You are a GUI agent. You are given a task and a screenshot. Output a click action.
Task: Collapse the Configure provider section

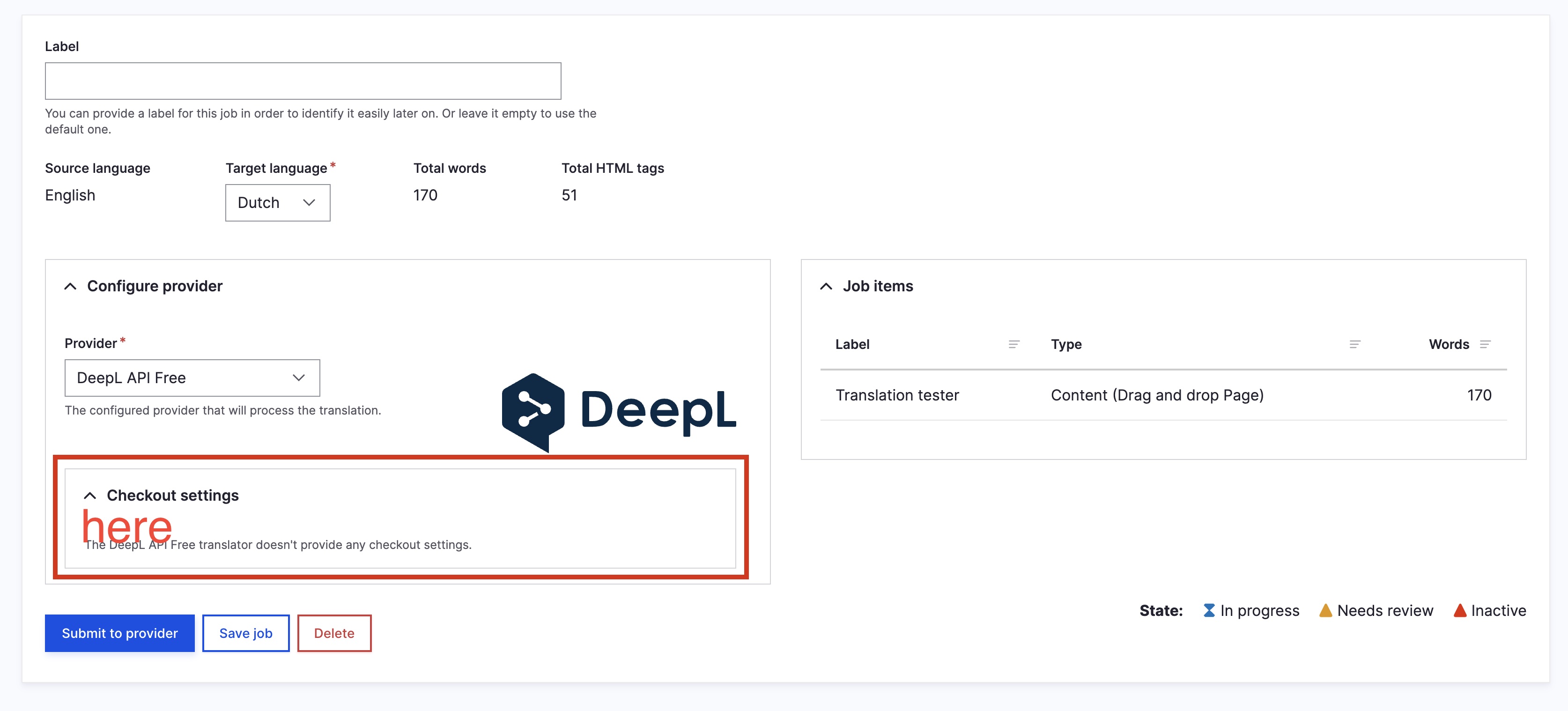click(x=70, y=286)
